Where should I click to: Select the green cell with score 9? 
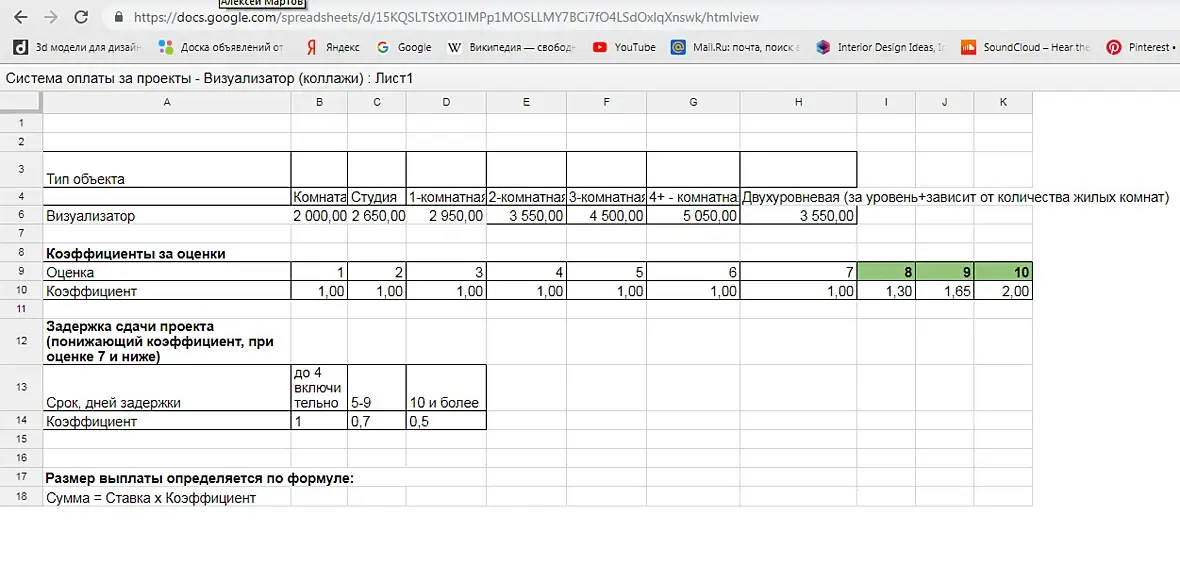(944, 272)
